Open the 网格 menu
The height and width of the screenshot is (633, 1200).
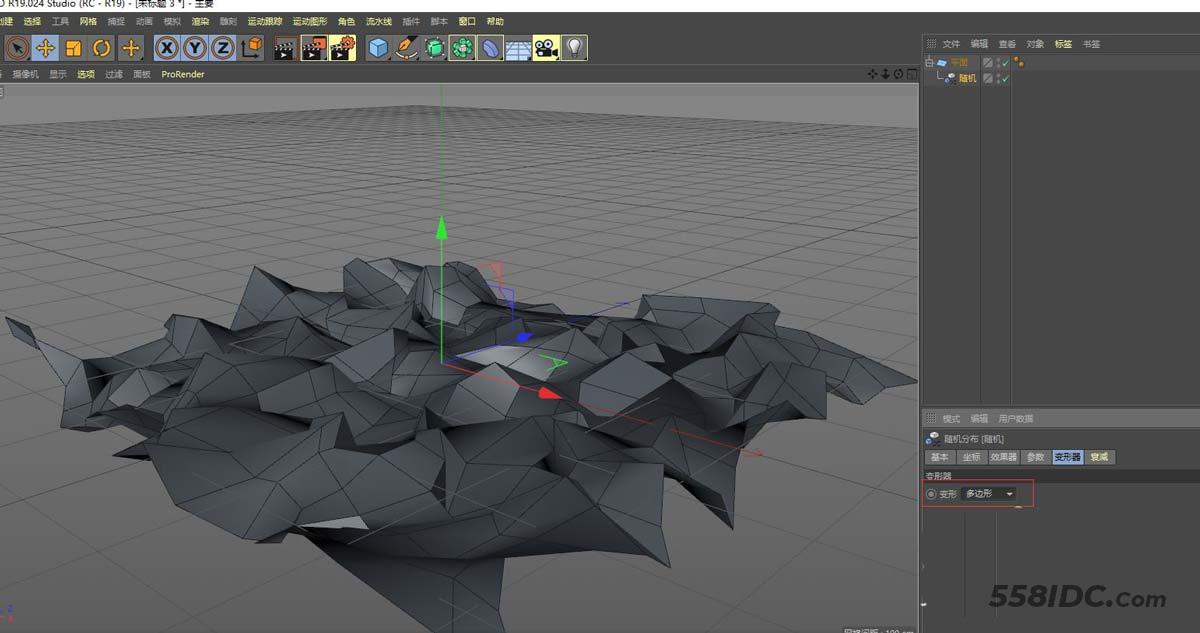point(88,21)
